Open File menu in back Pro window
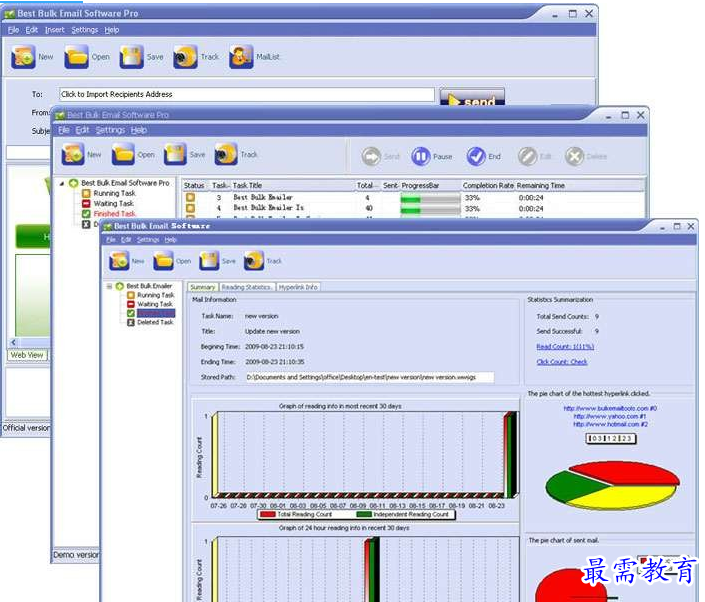Viewport: 705px width, 602px height. point(13,30)
